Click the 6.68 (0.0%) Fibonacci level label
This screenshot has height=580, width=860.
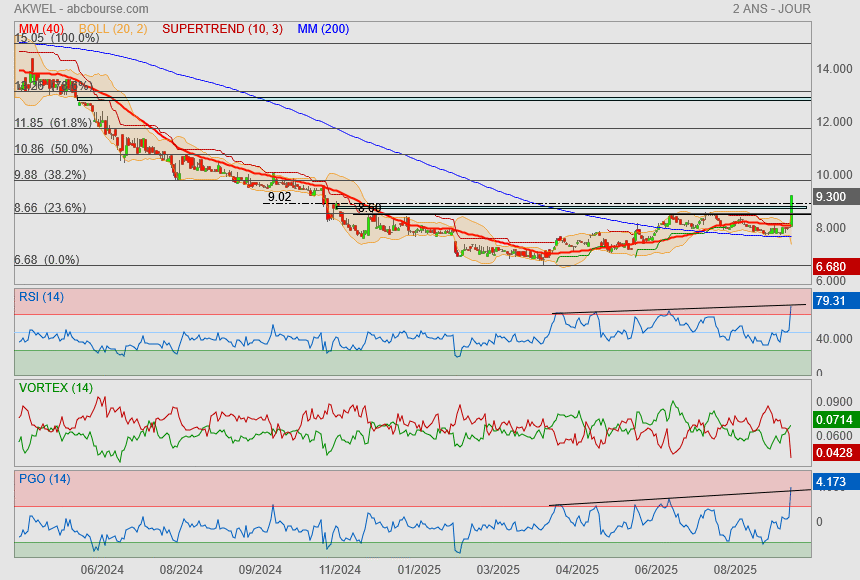(46, 260)
